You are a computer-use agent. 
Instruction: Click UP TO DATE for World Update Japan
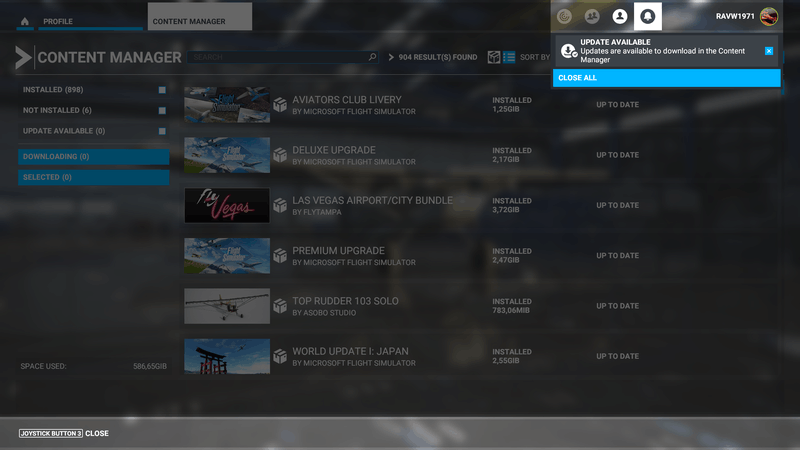(617, 356)
